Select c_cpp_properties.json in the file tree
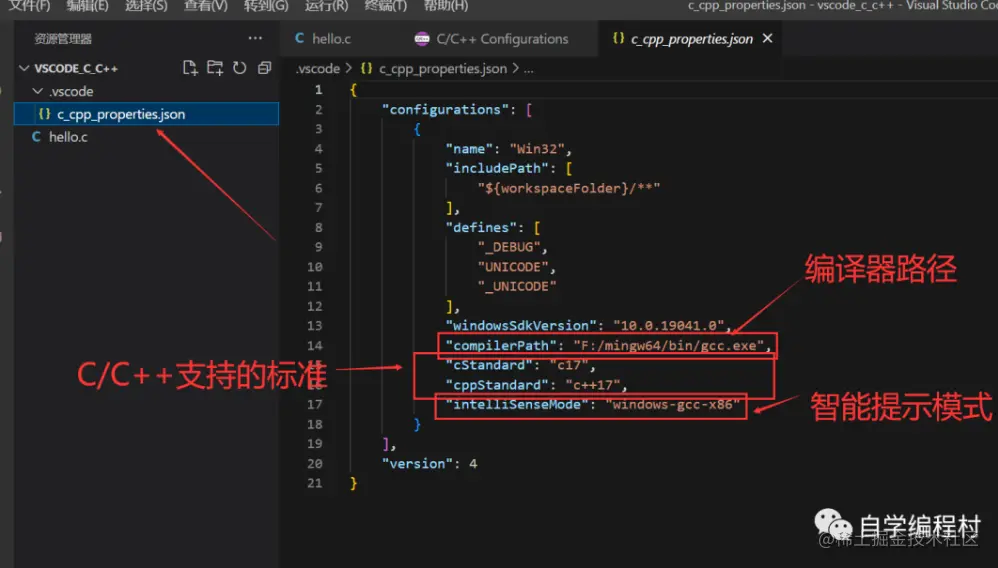The width and height of the screenshot is (998, 568). pos(146,114)
